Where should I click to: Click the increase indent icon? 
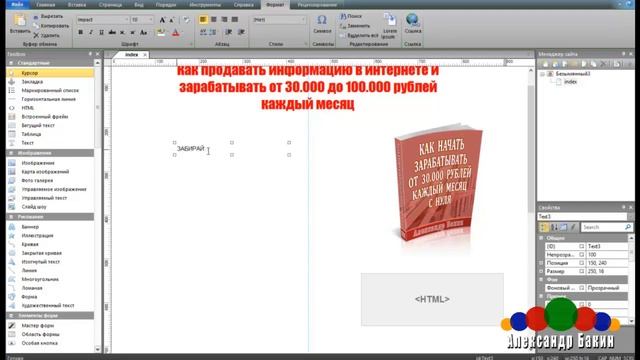pos(241,32)
